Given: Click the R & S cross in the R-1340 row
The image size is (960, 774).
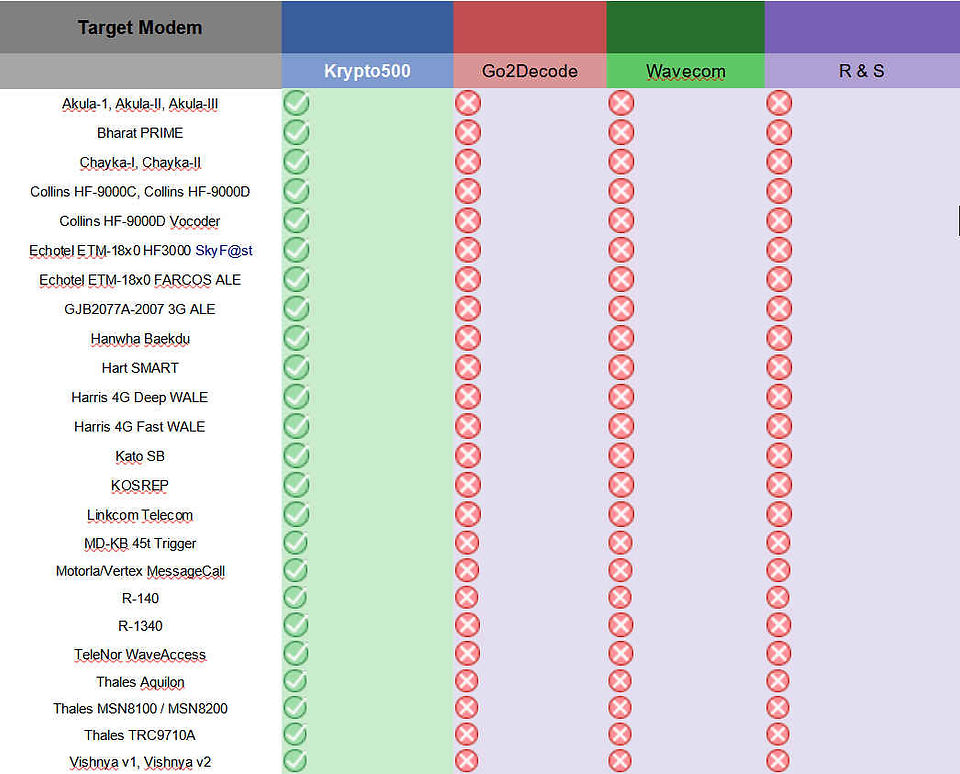Looking at the screenshot, I should [778, 625].
